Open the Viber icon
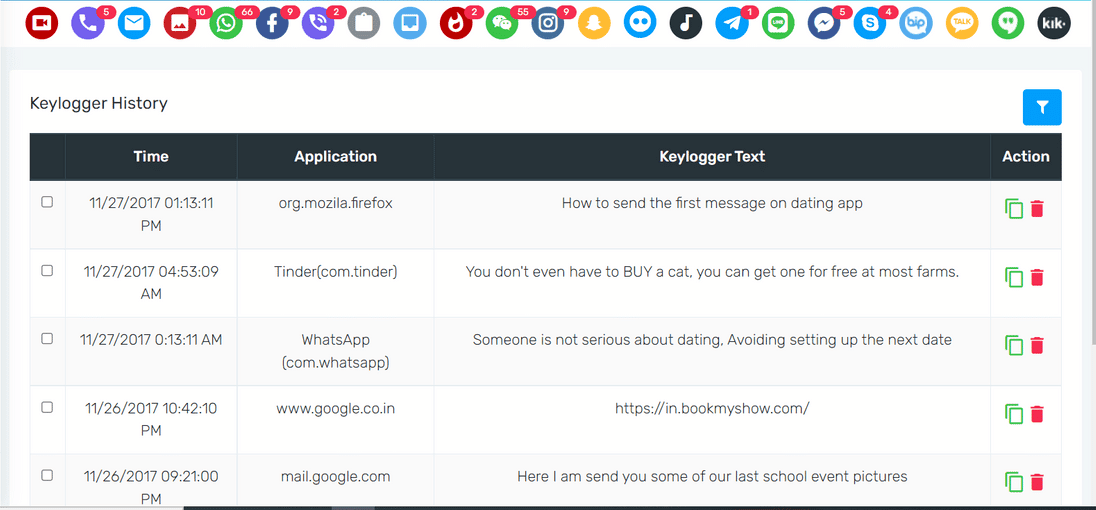 pyautogui.click(x=318, y=24)
